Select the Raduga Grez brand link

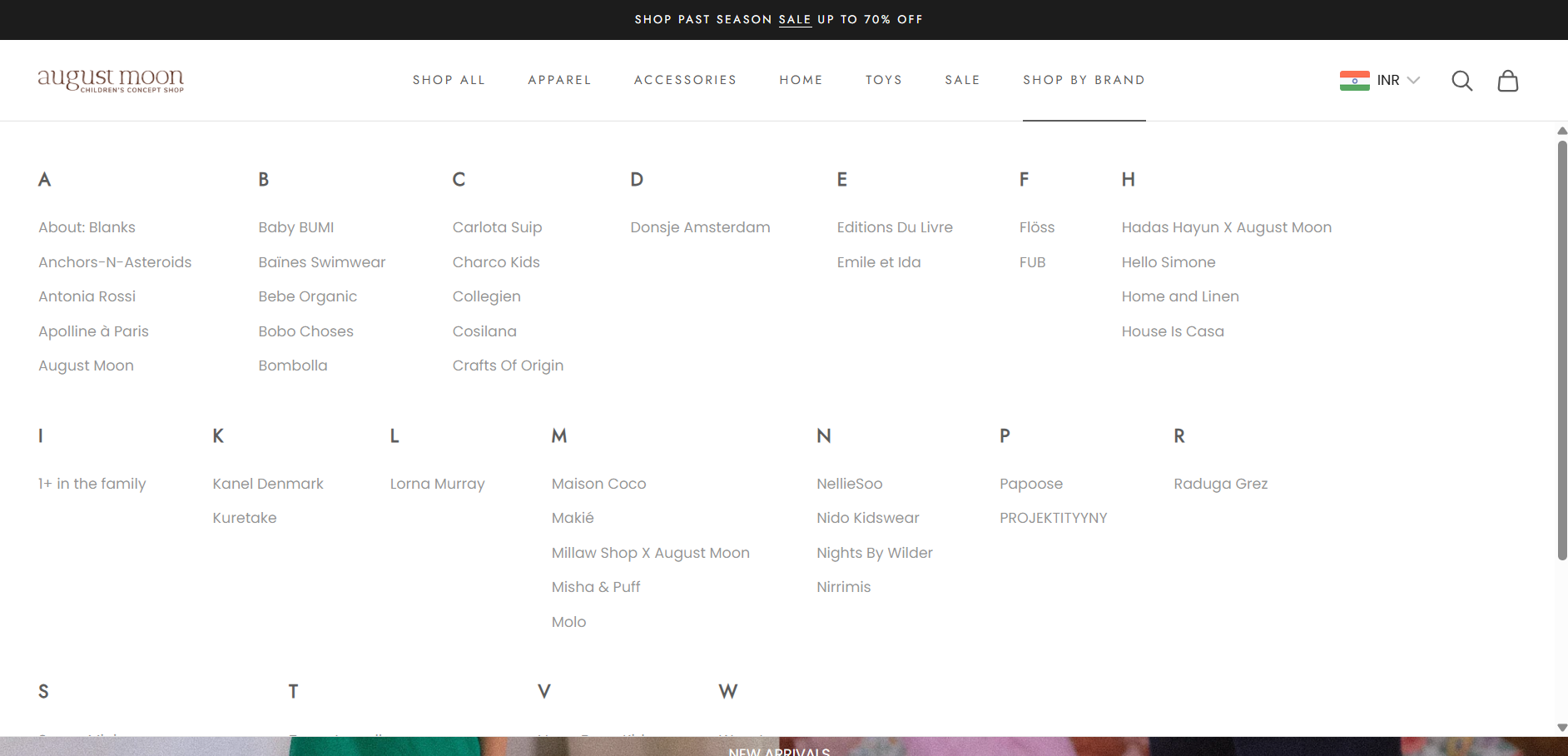coord(1220,484)
